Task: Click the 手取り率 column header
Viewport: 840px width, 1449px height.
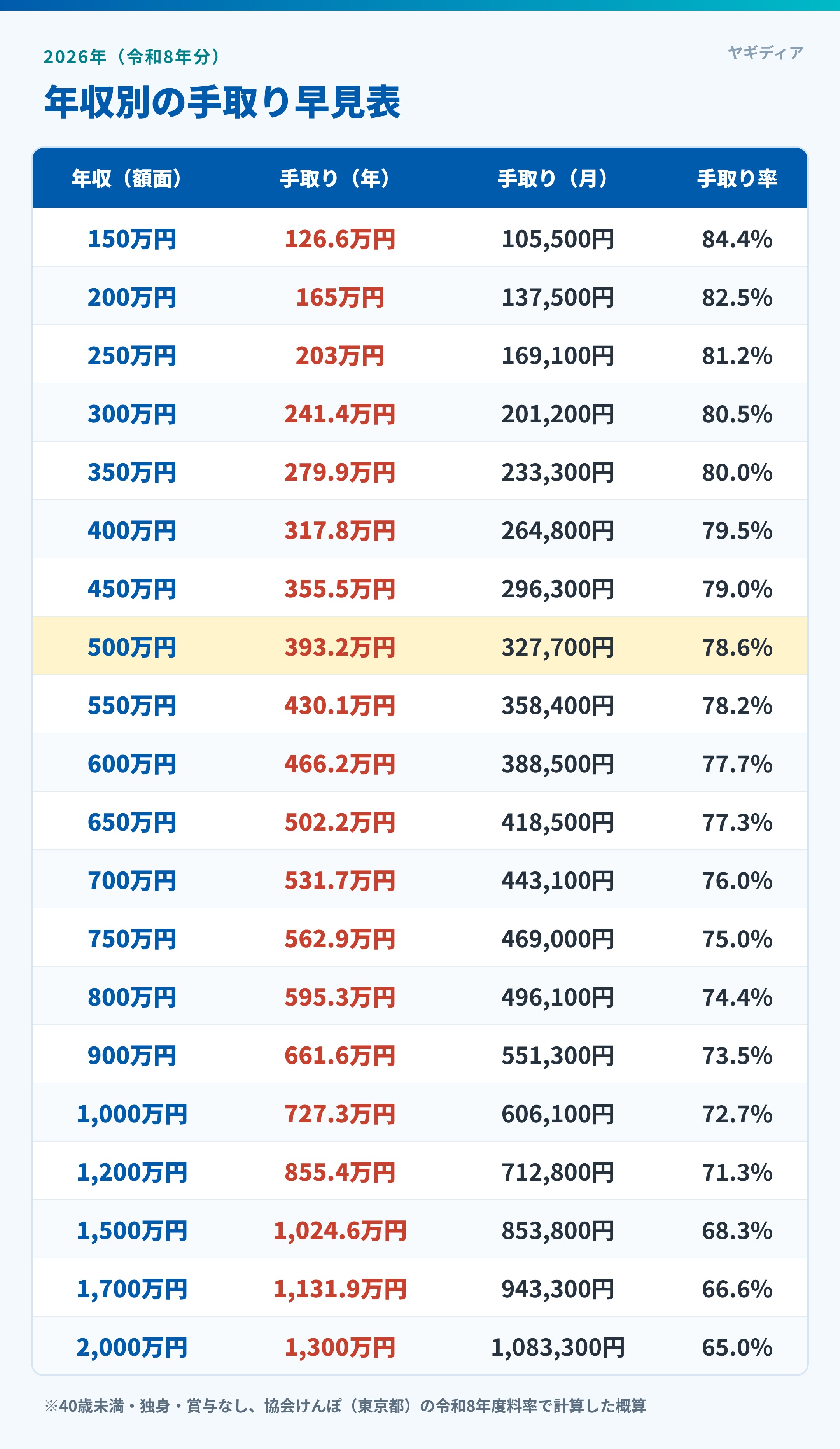Action: pos(737,178)
